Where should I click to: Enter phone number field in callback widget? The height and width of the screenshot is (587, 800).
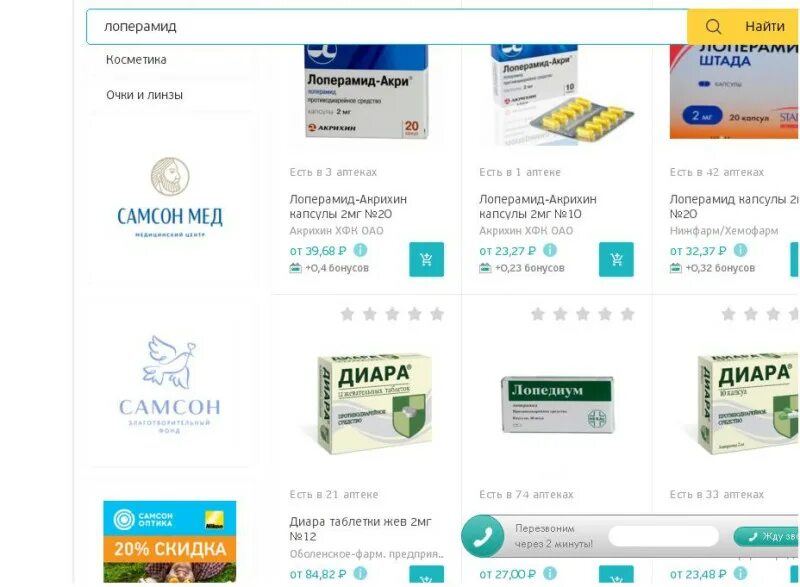pos(664,536)
